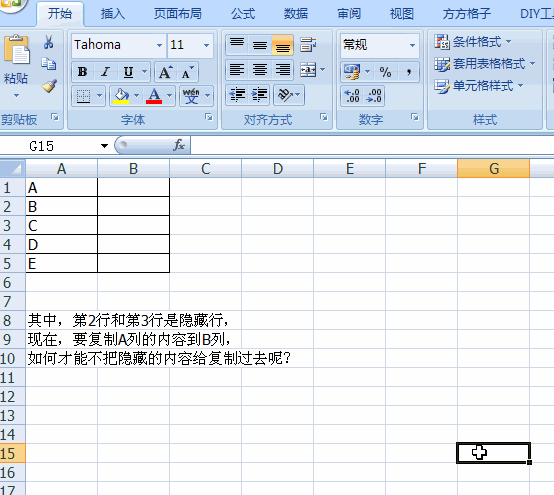Apply the yellow fill color bucket
This screenshot has height=495, width=554.
coord(121,95)
